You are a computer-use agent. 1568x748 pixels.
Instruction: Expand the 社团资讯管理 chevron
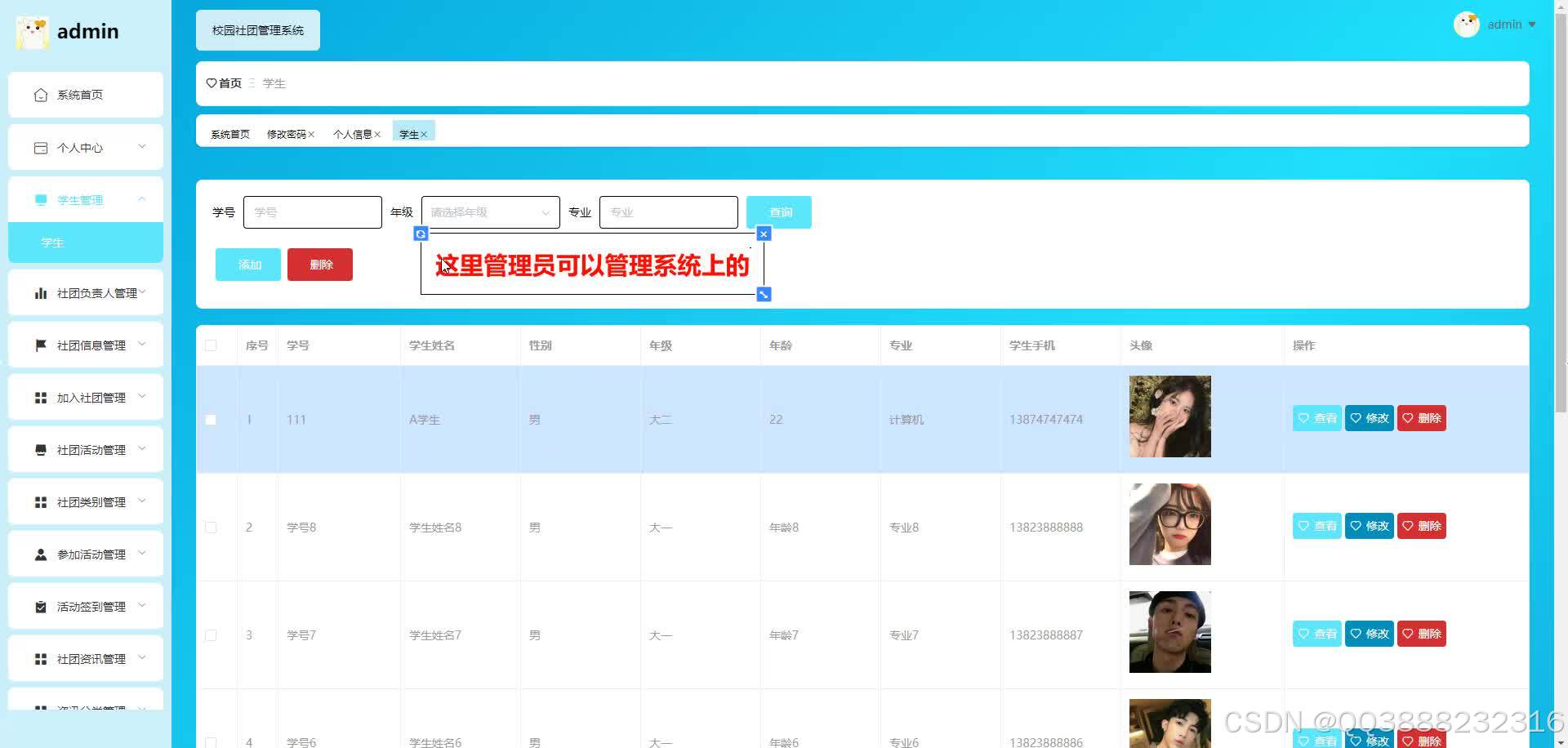142,658
